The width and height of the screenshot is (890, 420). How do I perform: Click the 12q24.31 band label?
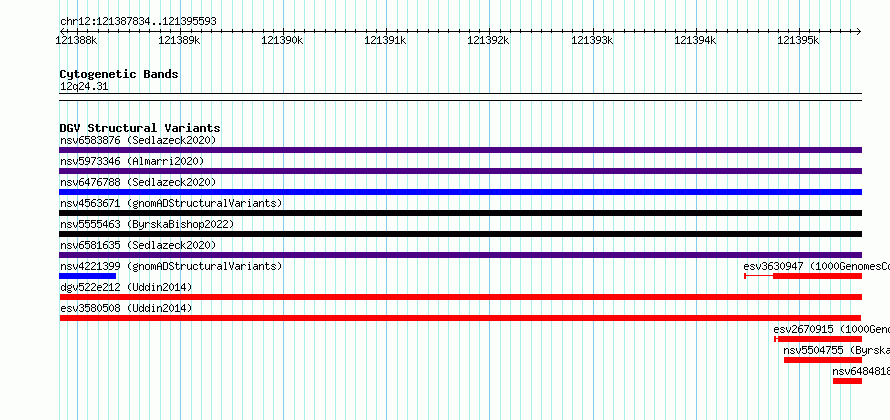pos(84,87)
